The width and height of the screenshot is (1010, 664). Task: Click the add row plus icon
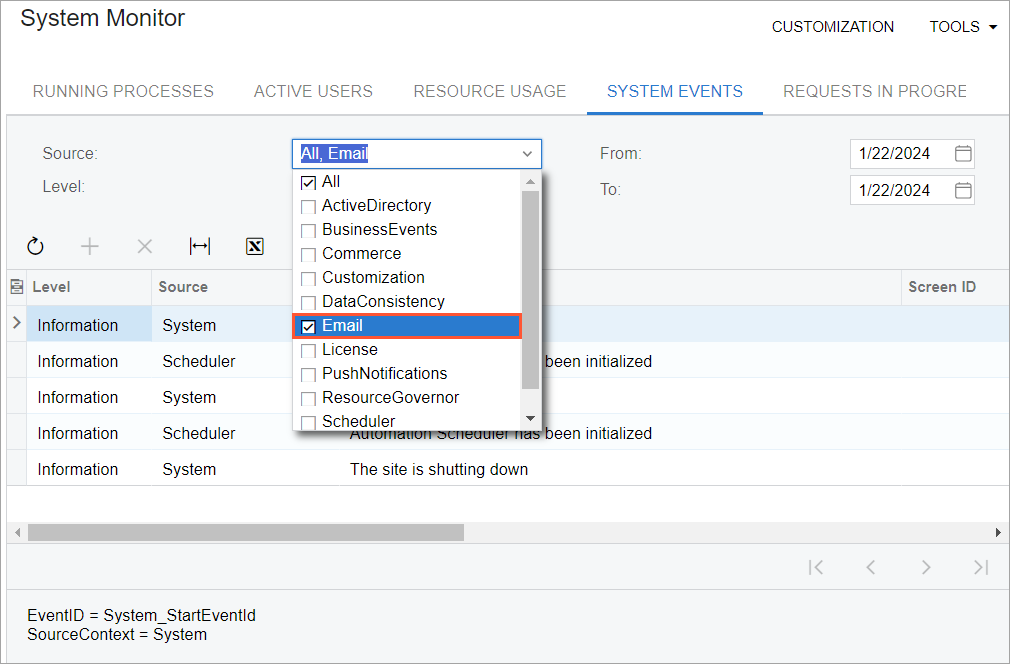pyautogui.click(x=90, y=246)
